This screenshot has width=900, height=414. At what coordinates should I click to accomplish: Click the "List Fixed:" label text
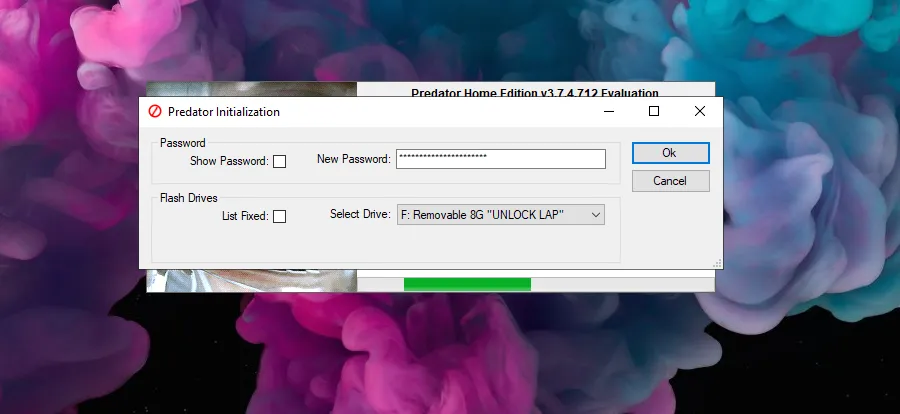[x=245, y=216]
